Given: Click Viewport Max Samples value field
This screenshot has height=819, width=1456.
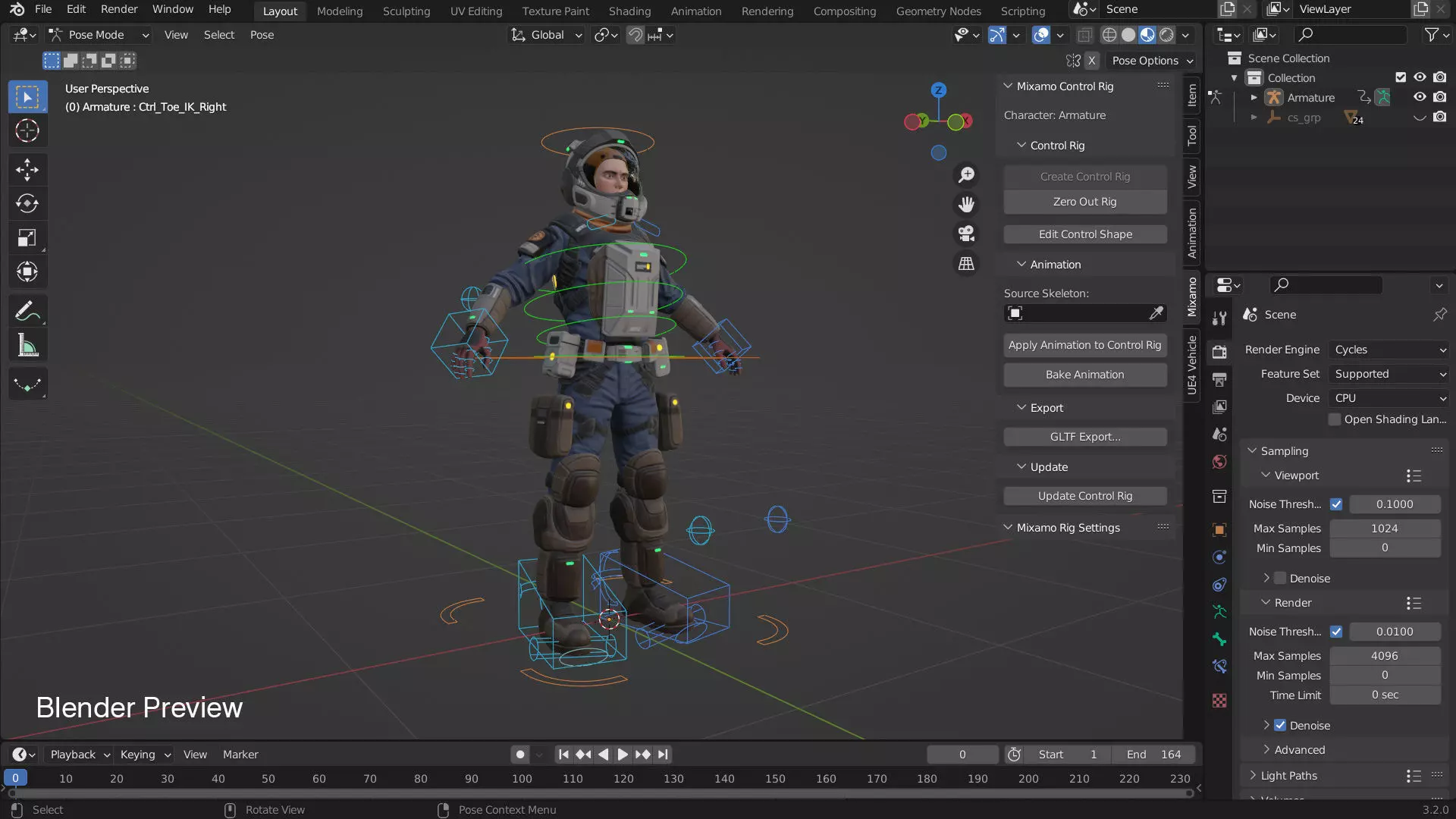Looking at the screenshot, I should coord(1385,529).
